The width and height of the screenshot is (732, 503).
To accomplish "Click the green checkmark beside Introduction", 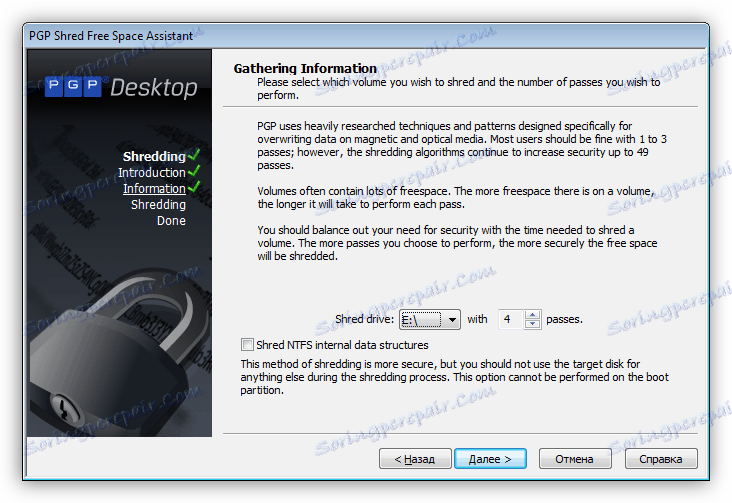I will (194, 171).
